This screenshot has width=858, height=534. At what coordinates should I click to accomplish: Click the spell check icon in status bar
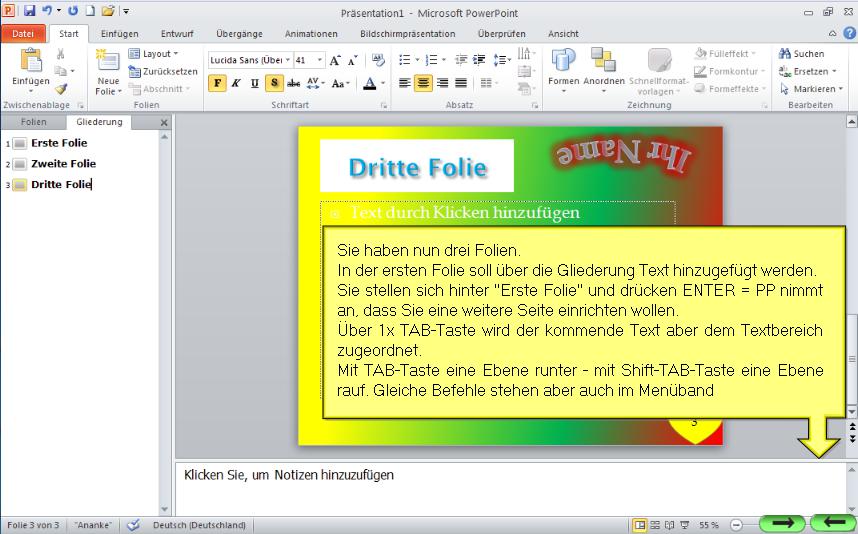133,524
